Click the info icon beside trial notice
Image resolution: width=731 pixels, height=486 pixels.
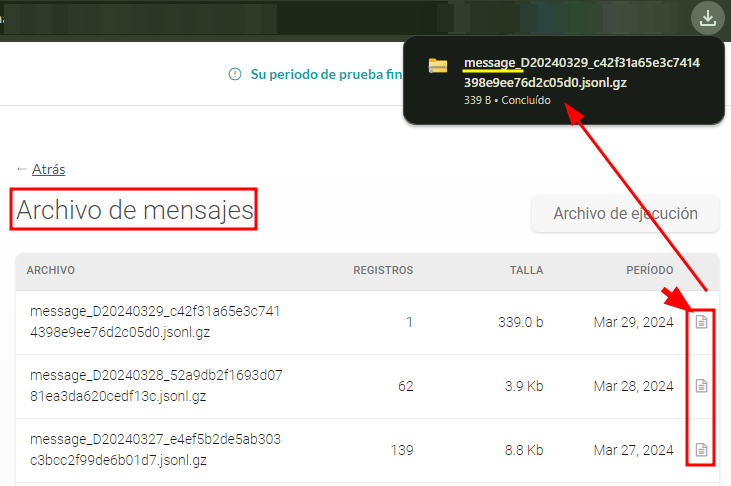coord(235,74)
